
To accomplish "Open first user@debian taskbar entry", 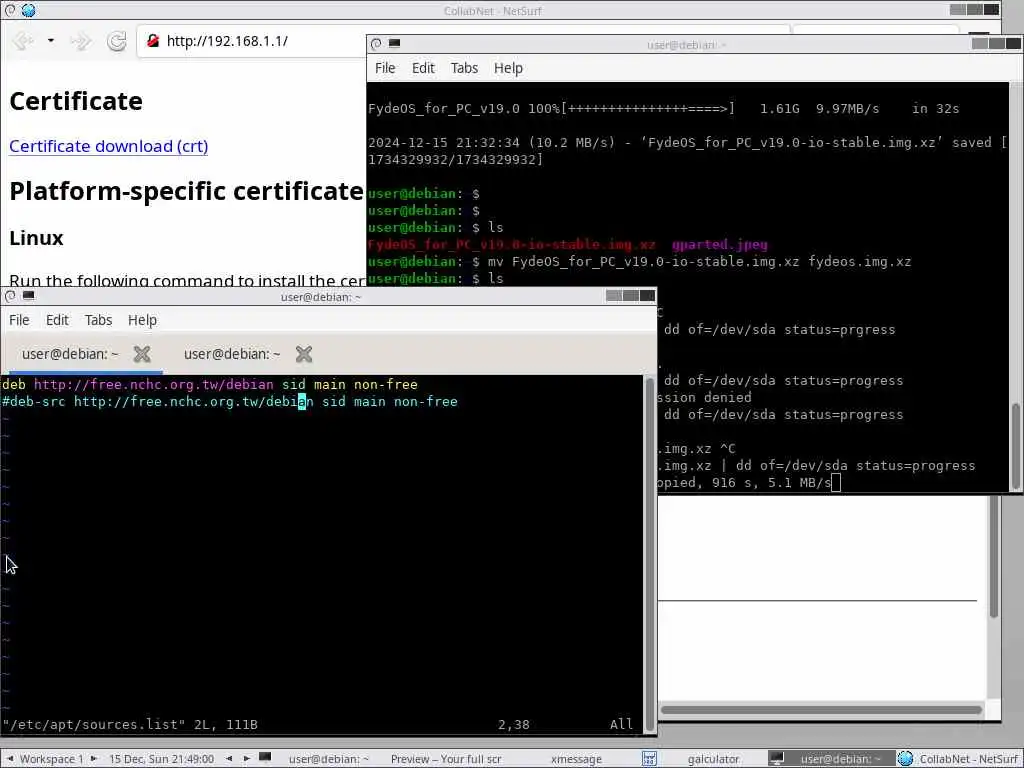I will [328, 759].
